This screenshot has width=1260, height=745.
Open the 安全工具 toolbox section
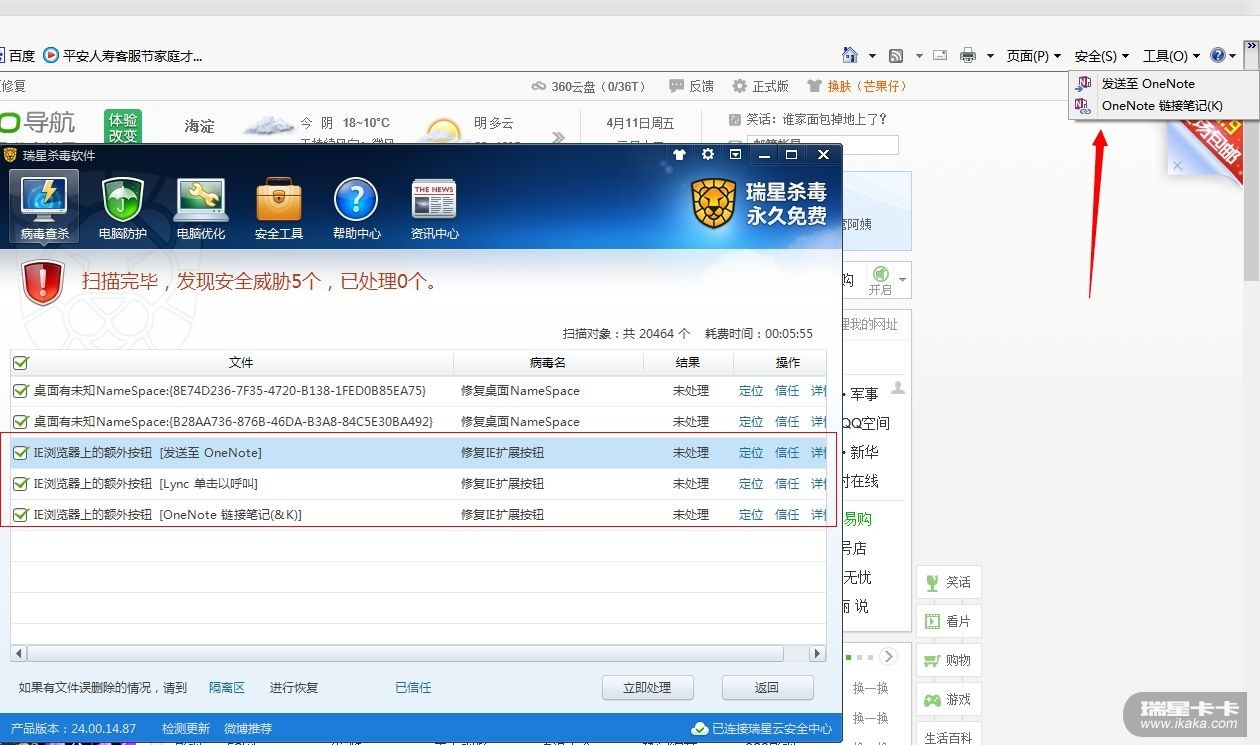[x=279, y=208]
